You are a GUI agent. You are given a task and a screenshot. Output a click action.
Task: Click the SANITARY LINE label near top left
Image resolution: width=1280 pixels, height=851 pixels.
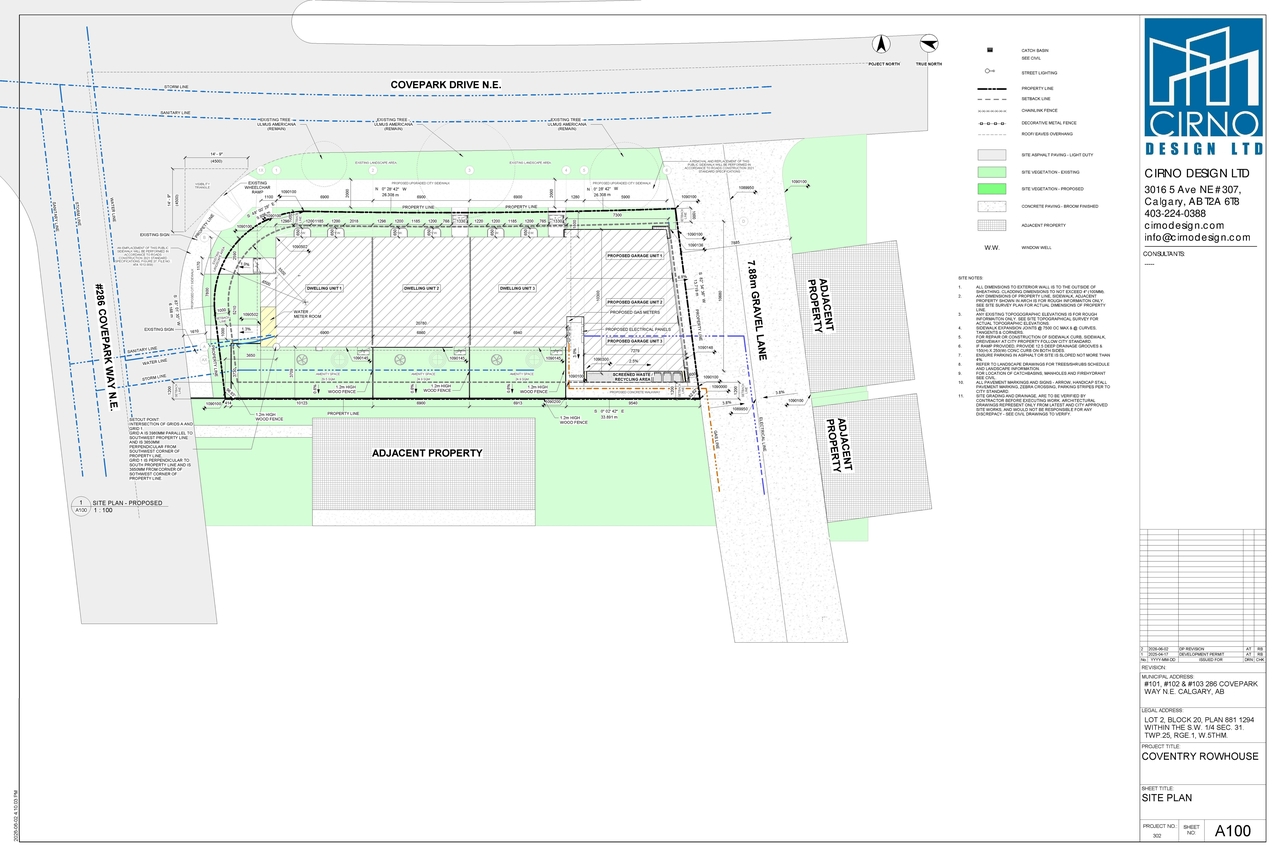coord(175,113)
